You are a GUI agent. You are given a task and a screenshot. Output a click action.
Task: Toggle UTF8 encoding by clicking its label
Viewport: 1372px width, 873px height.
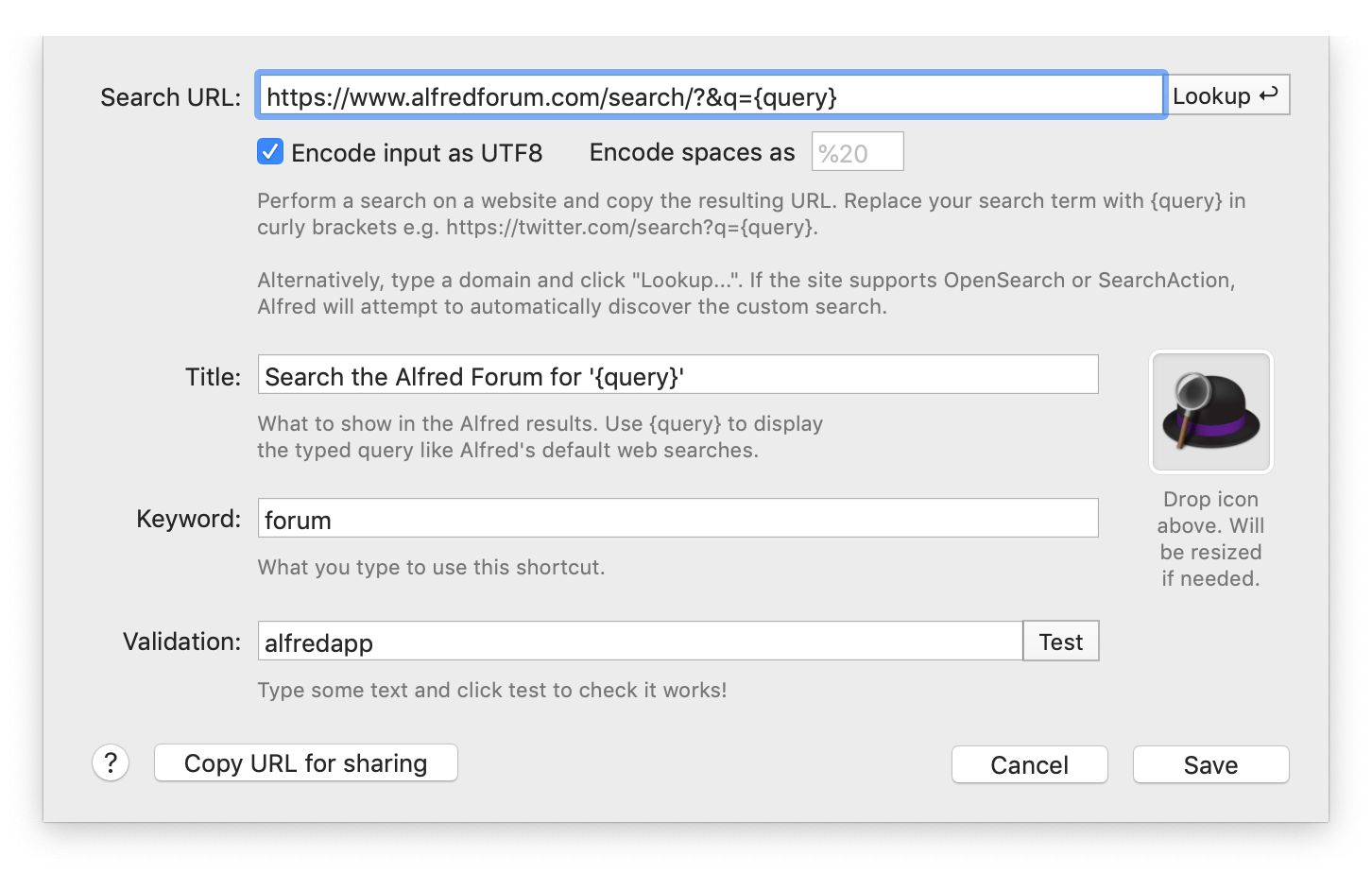[x=417, y=152]
